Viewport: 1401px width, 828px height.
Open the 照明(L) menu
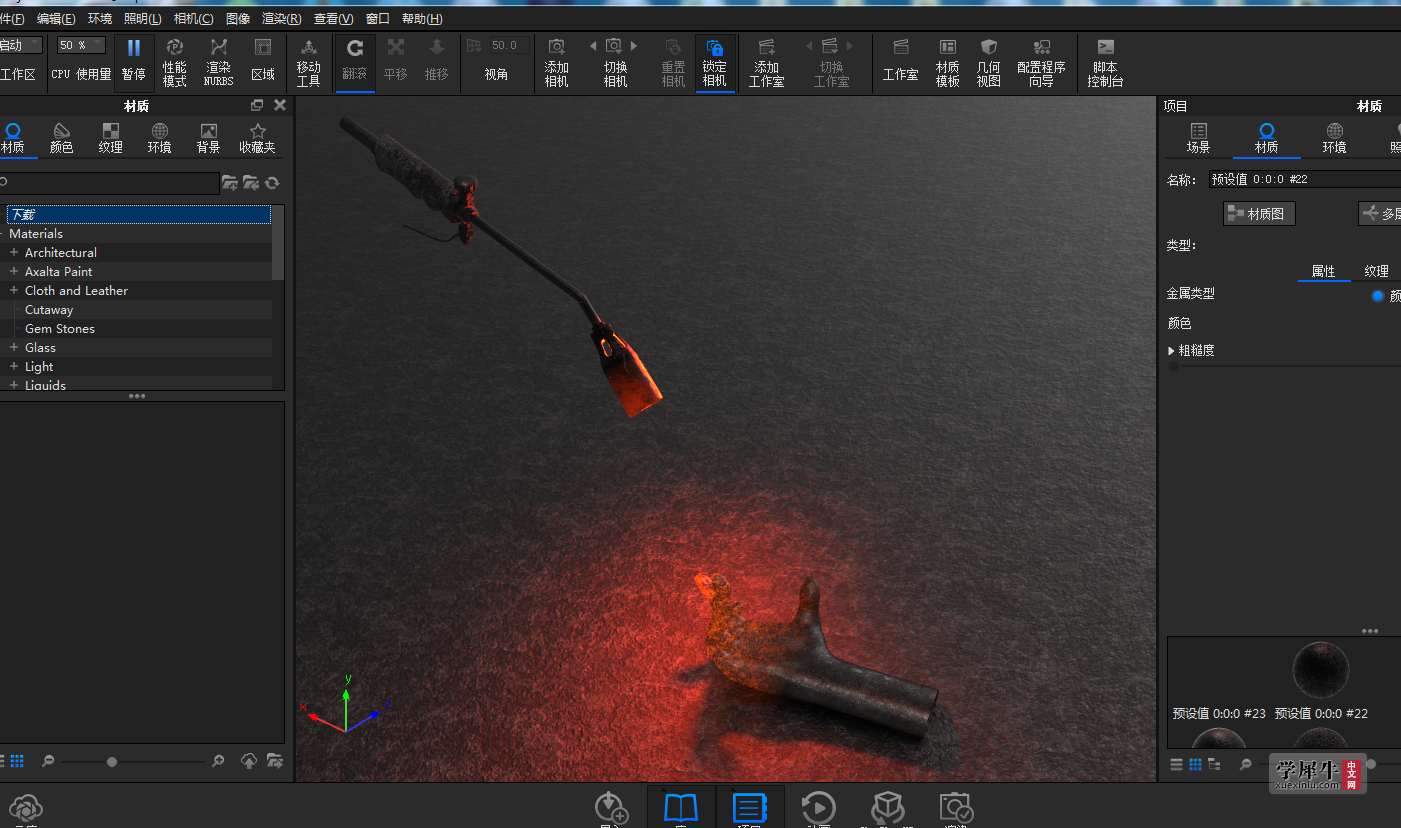click(x=143, y=19)
